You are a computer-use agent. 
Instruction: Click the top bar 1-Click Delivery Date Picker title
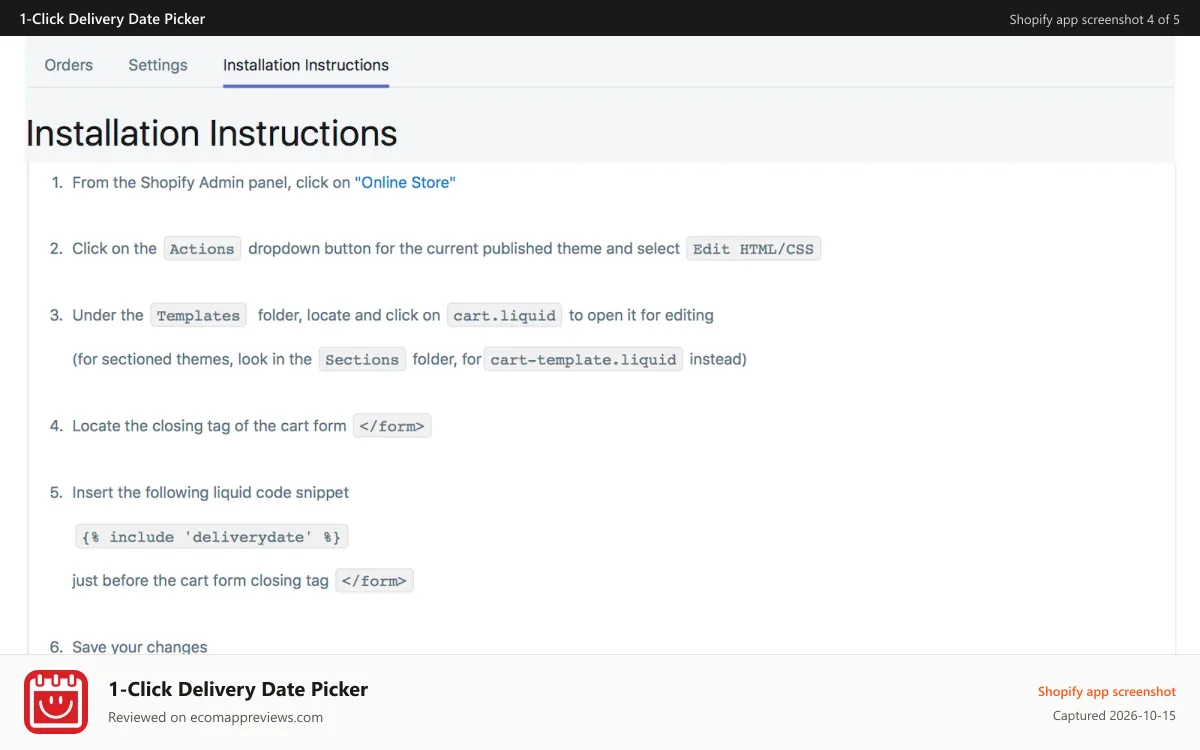click(113, 19)
